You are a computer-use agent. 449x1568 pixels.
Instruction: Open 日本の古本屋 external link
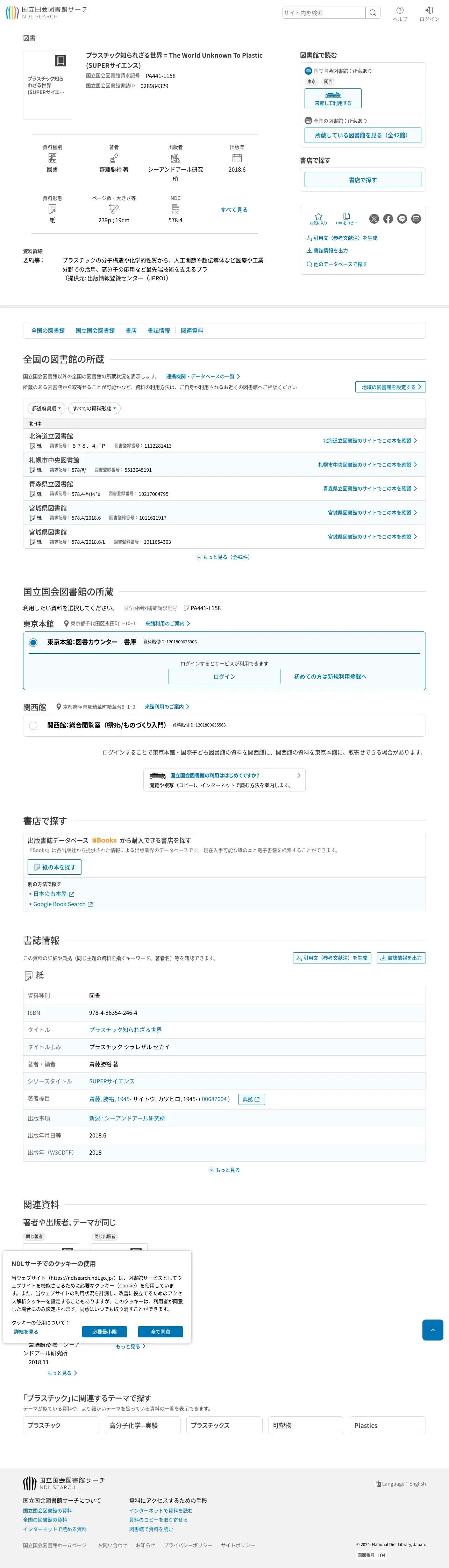(x=54, y=894)
